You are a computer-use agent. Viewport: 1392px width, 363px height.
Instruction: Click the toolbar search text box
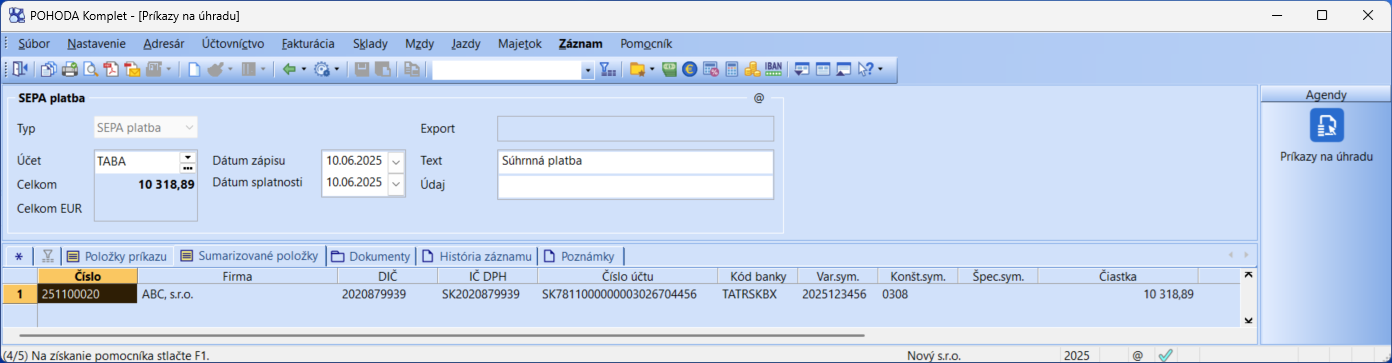tap(506, 70)
